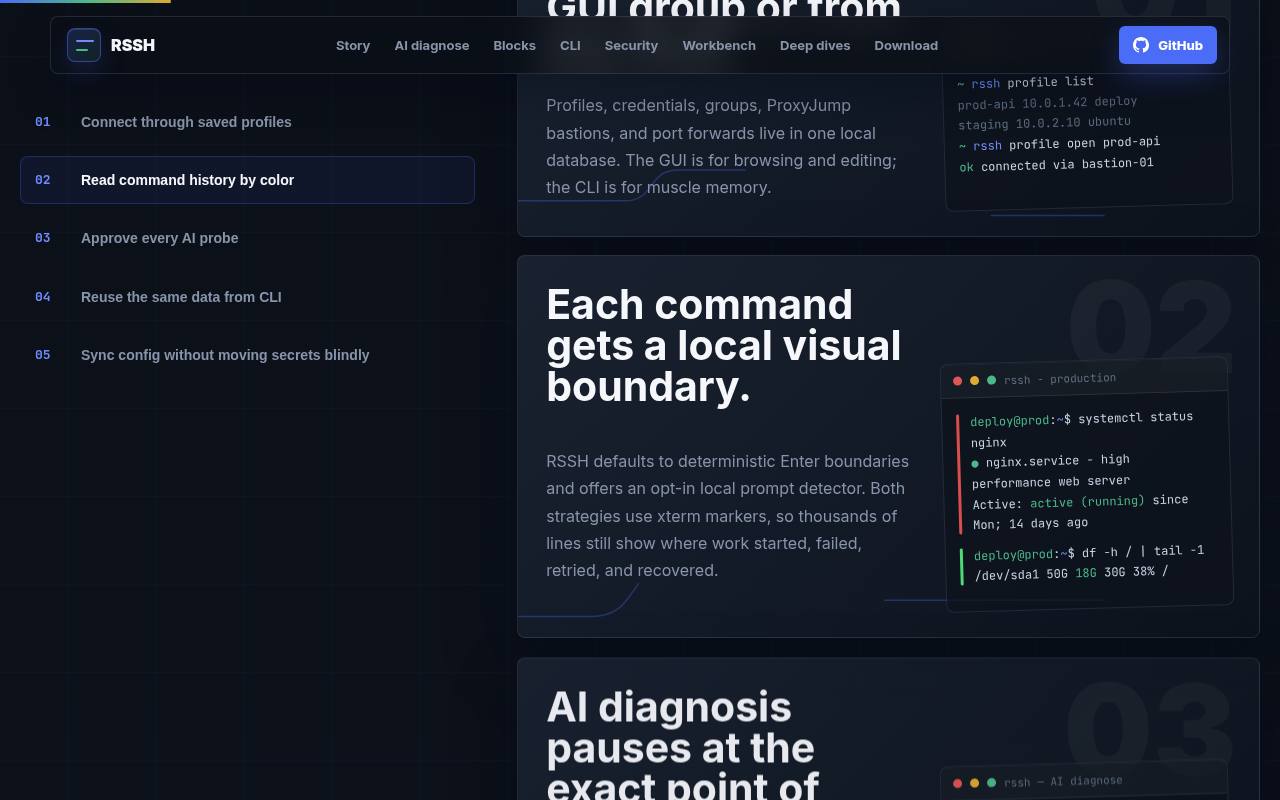Click the yellow dot in rssh - production window
This screenshot has height=800, width=1280.
pyautogui.click(x=975, y=381)
